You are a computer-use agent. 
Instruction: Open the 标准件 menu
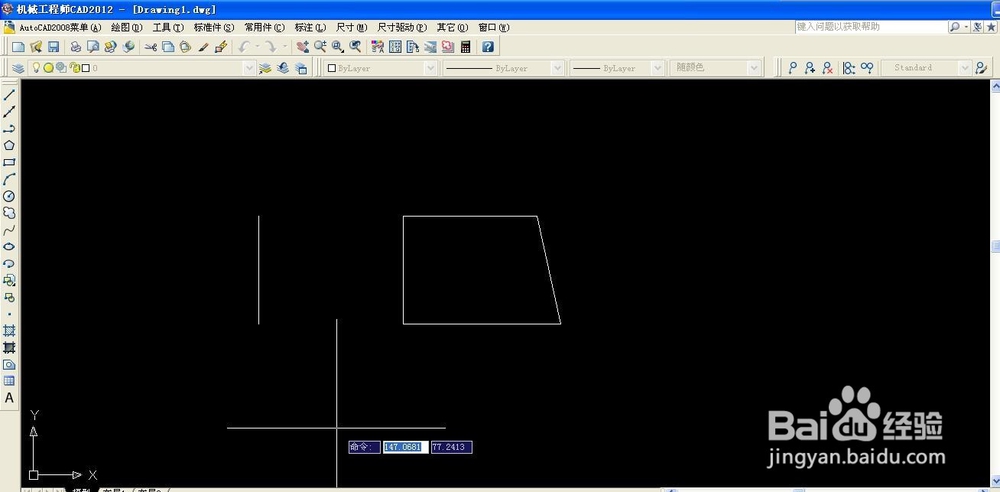[x=214, y=27]
